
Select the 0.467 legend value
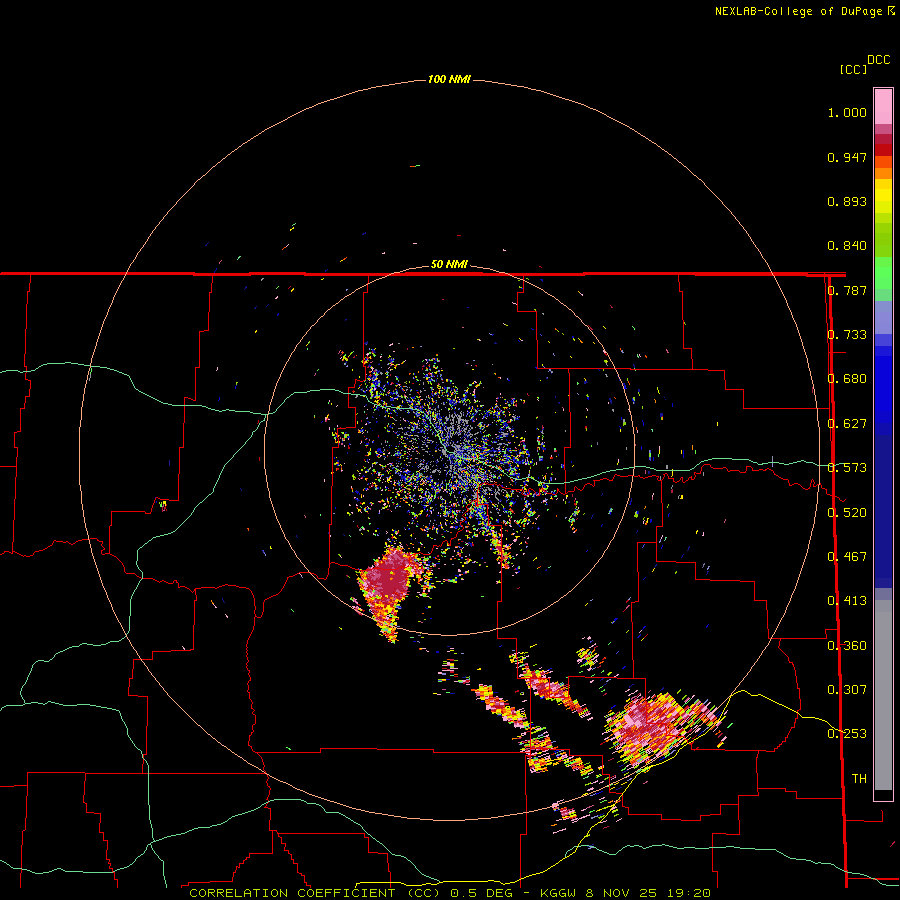[847, 557]
